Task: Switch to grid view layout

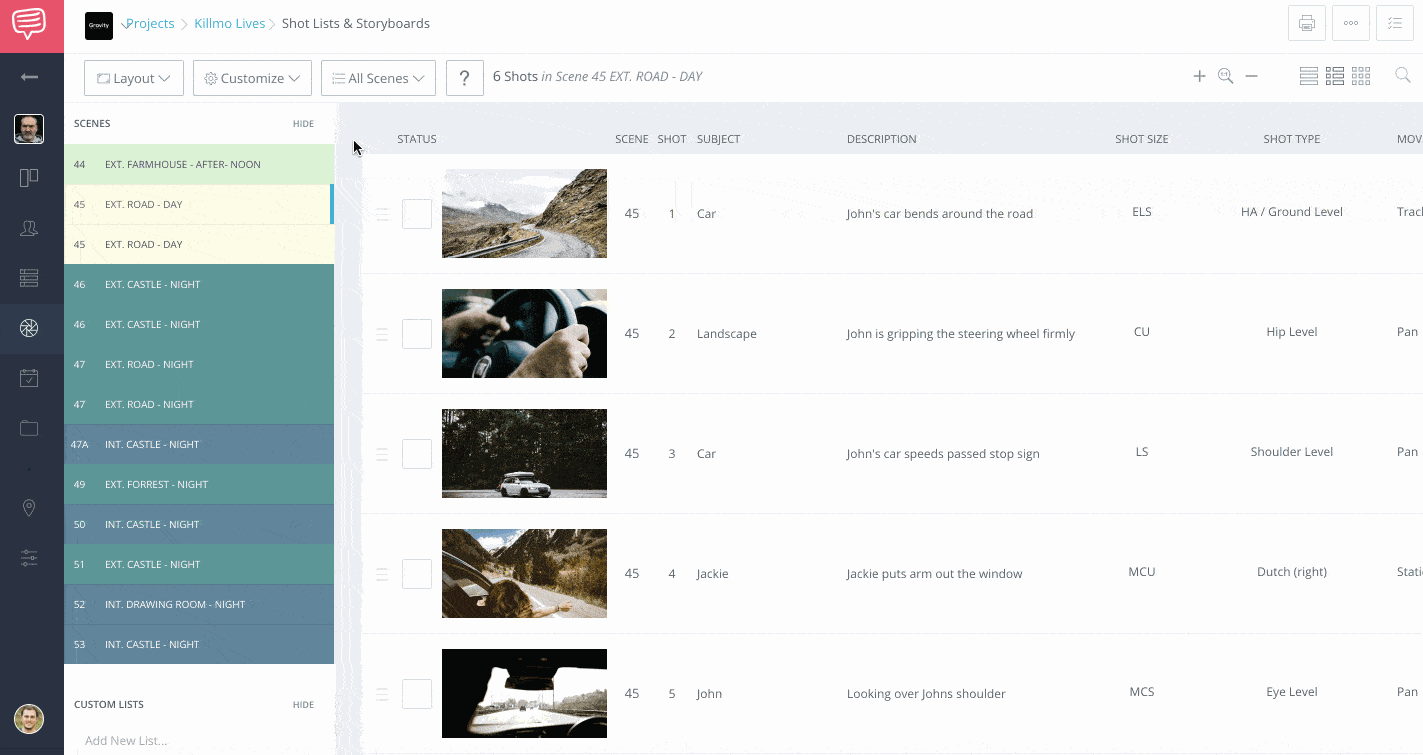Action: tap(1361, 75)
